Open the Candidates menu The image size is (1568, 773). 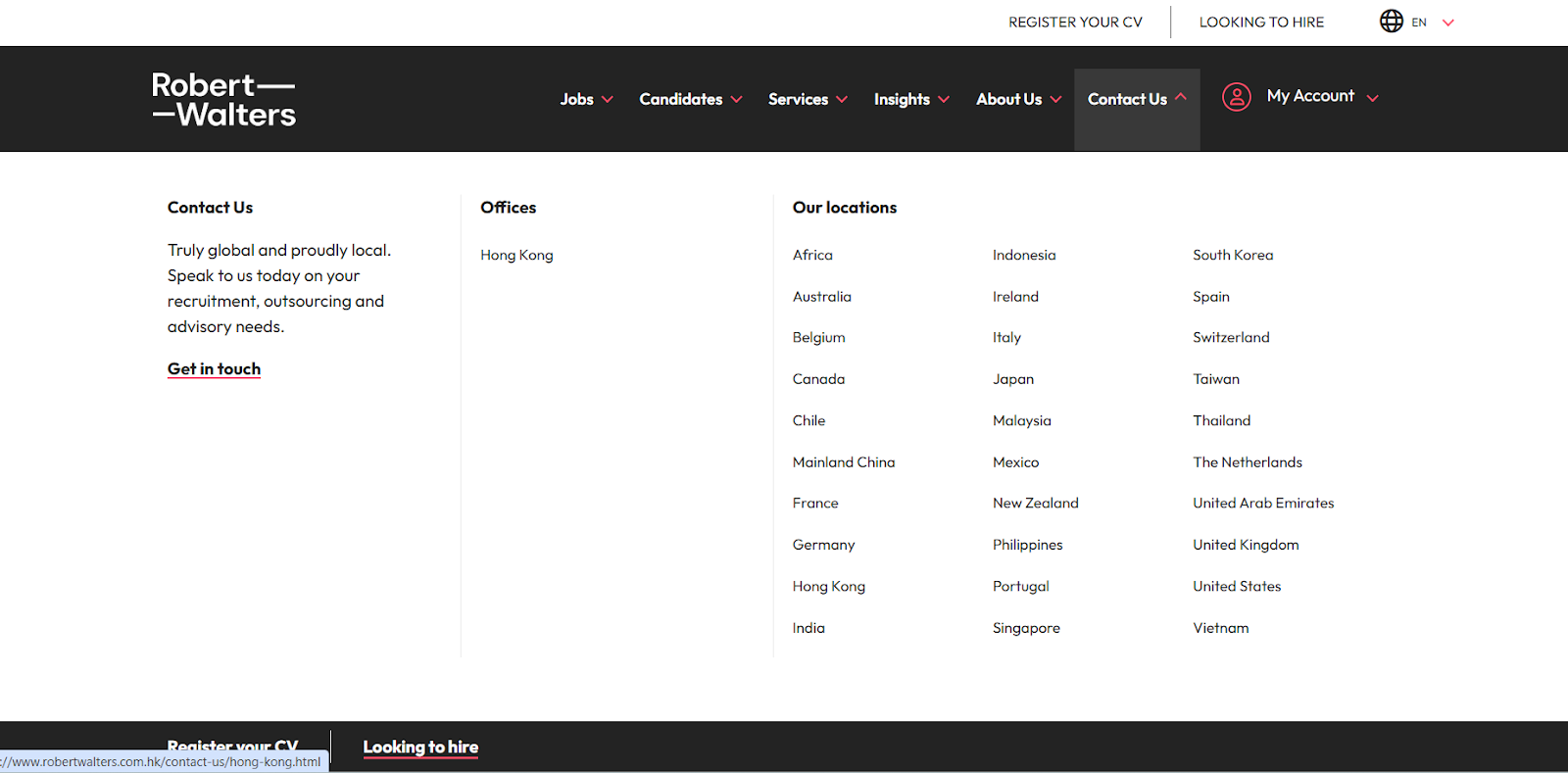tap(681, 99)
